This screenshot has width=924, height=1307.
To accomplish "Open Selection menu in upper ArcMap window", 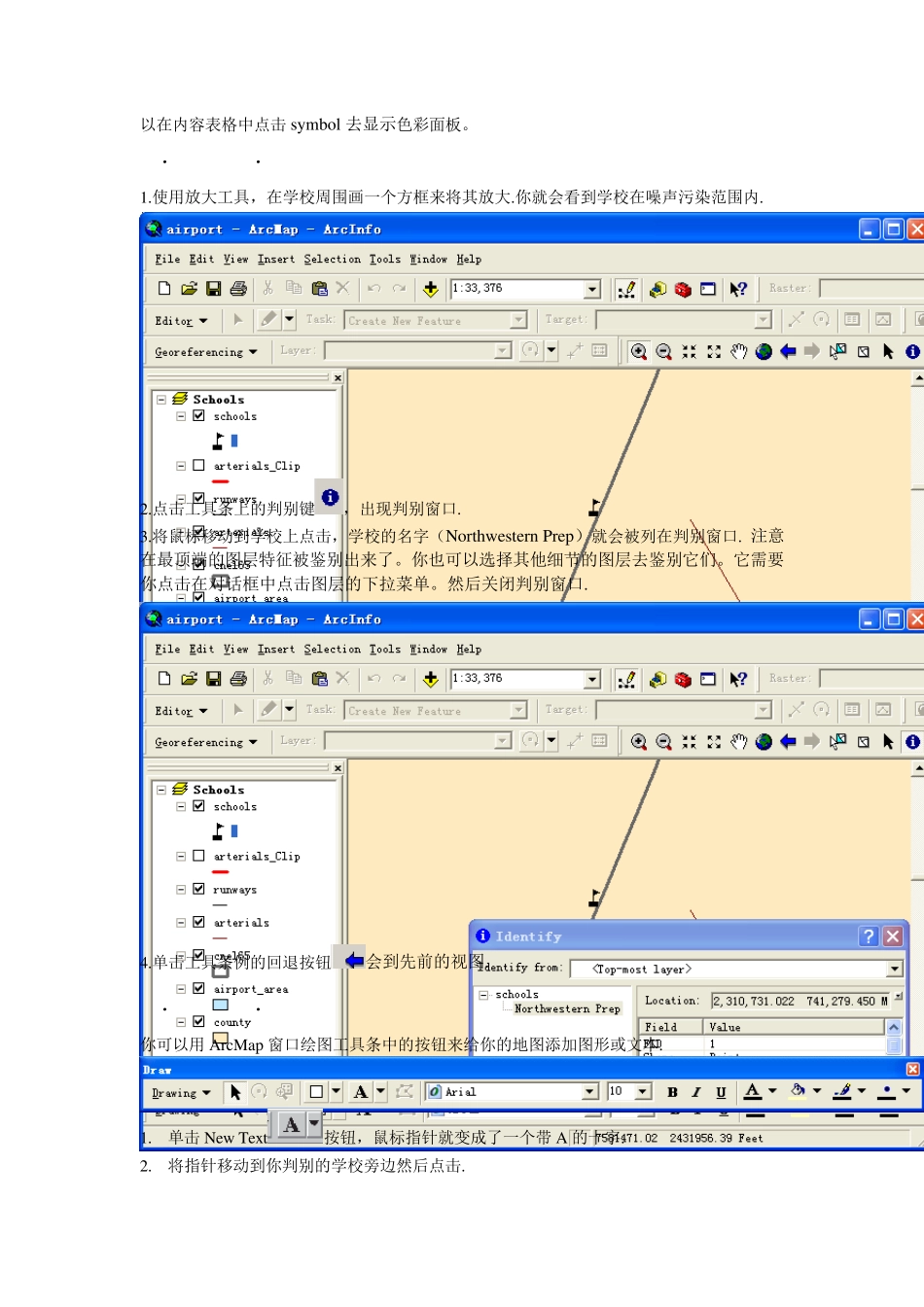I will point(332,259).
